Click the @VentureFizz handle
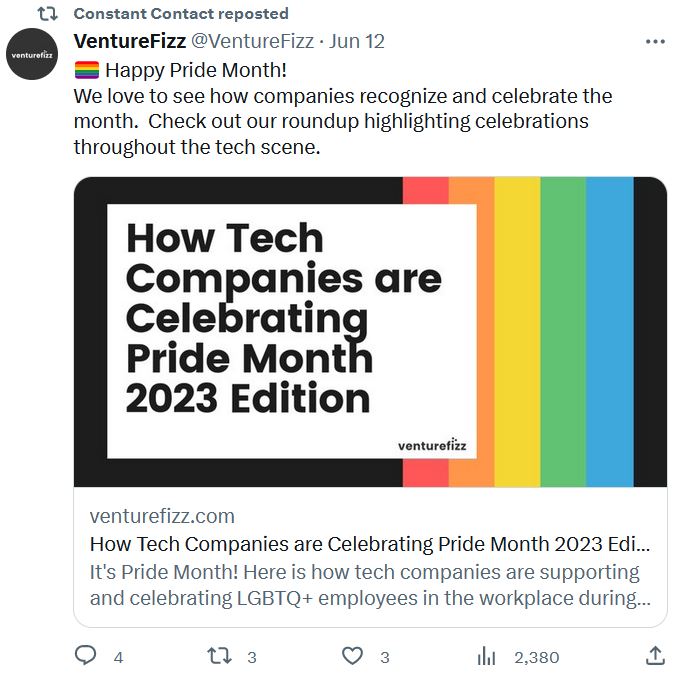 (x=253, y=42)
